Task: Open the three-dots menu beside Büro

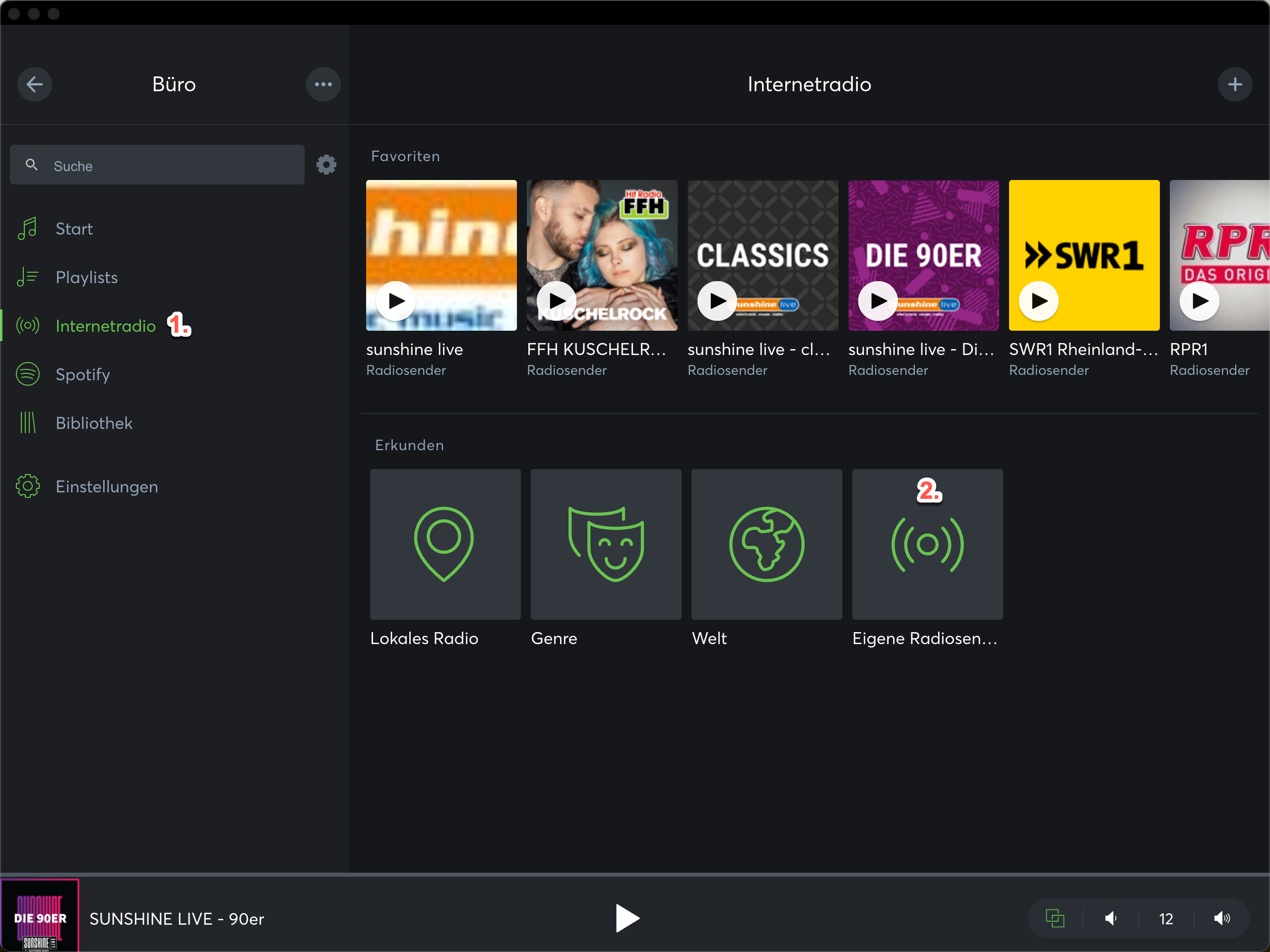Action: click(323, 84)
